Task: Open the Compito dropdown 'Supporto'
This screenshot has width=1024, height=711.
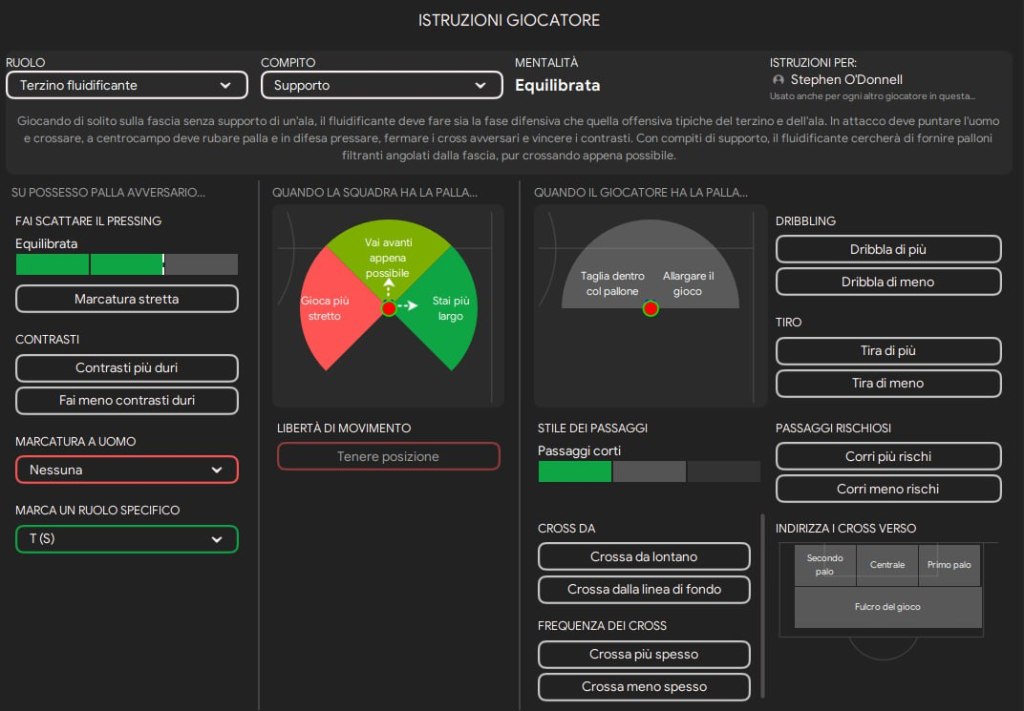Action: [381, 85]
